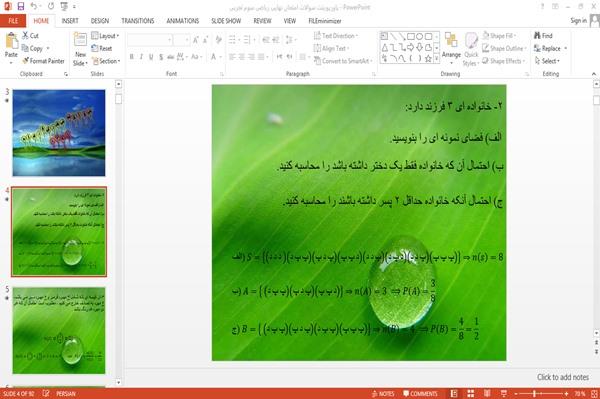Open the Layout dropdown
The image size is (600, 399).
click(x=105, y=36)
